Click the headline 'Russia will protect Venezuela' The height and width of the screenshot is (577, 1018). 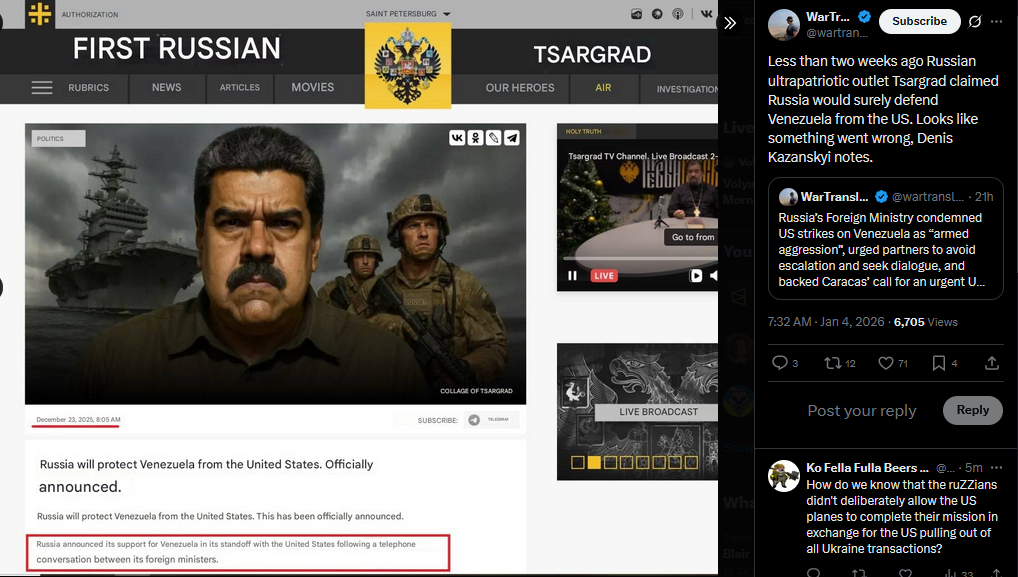[x=206, y=475]
